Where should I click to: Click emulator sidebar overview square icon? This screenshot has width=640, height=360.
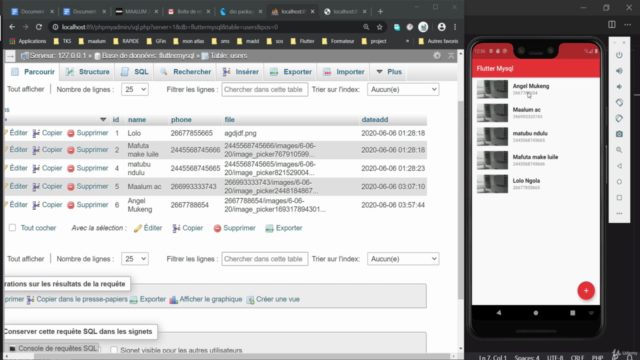(619, 198)
